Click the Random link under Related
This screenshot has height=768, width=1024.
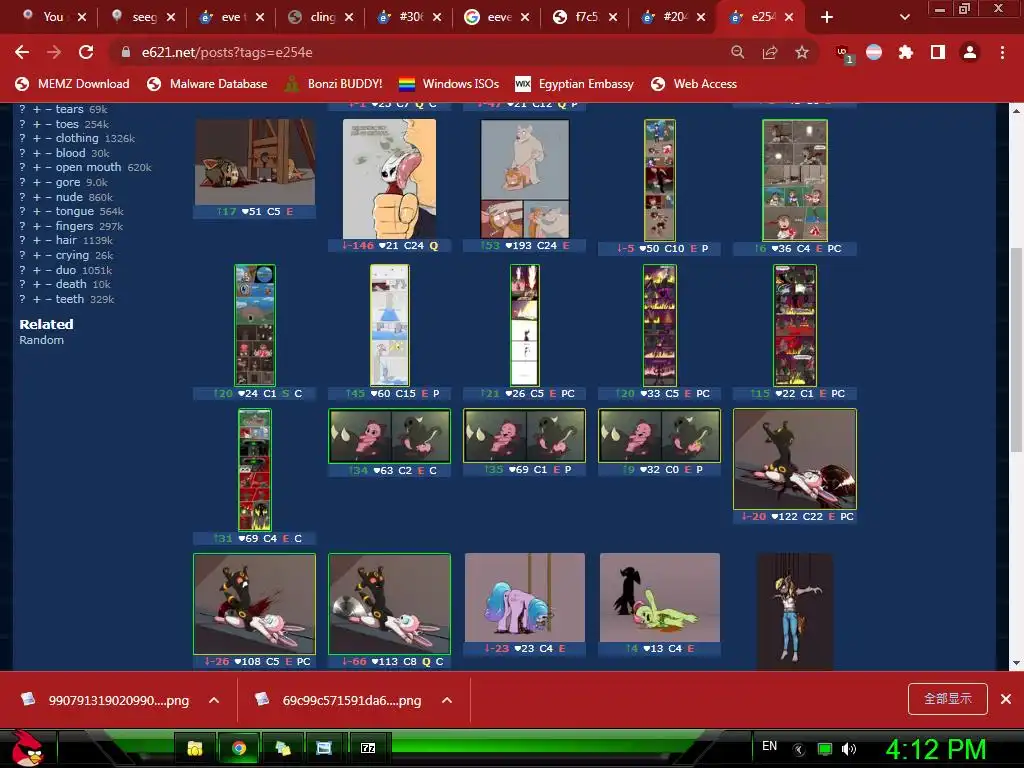pyautogui.click(x=41, y=340)
